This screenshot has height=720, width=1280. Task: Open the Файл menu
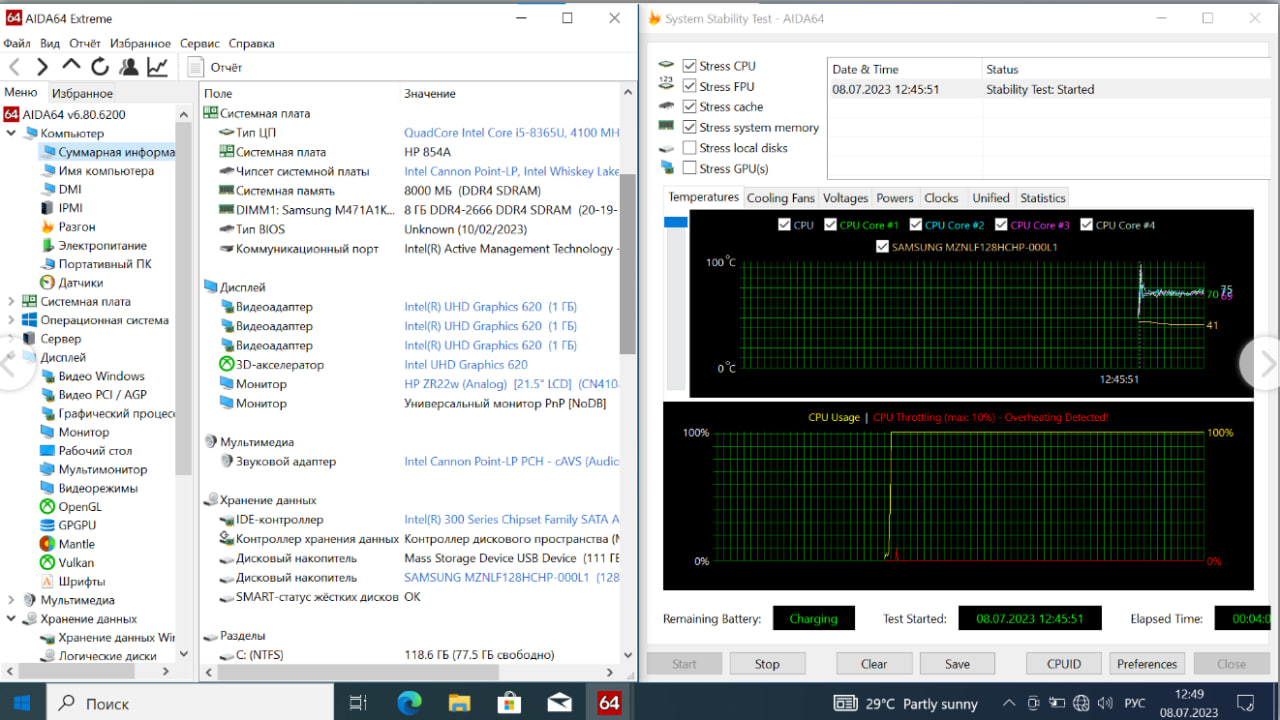17,44
